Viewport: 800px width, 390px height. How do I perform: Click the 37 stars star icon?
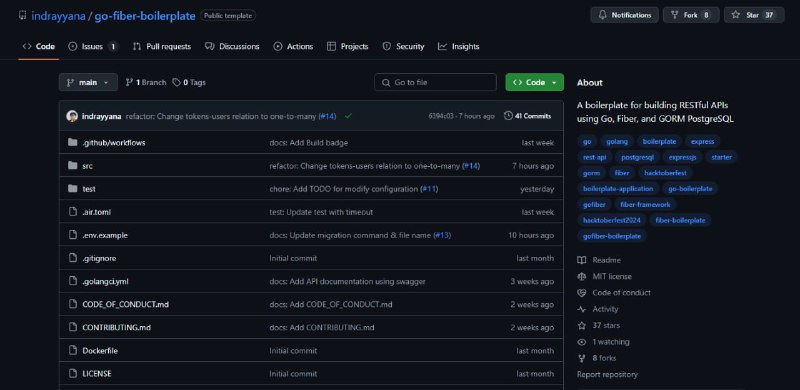(x=582, y=326)
